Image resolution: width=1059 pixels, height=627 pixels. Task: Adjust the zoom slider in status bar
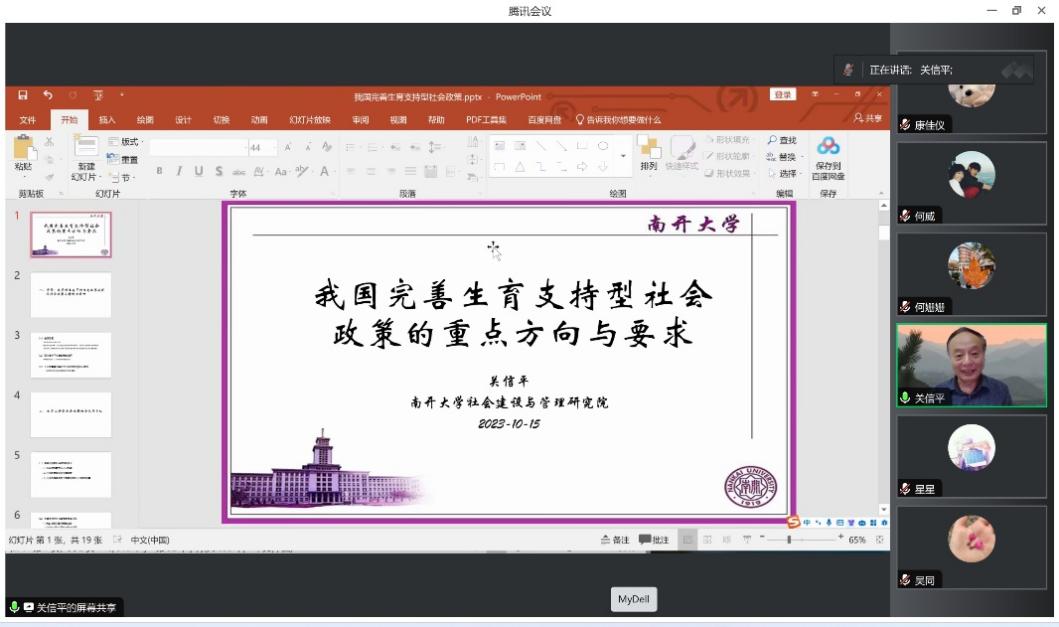(790, 540)
